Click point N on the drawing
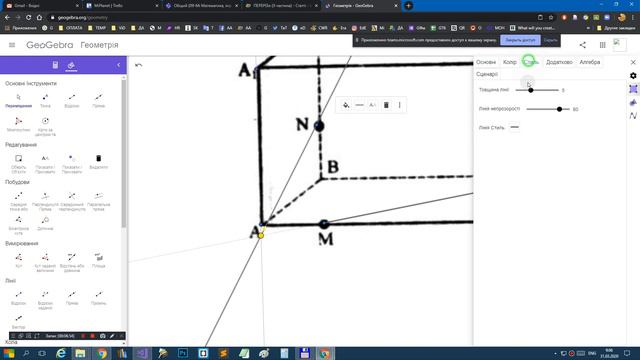This screenshot has height=360, width=640. (319, 126)
